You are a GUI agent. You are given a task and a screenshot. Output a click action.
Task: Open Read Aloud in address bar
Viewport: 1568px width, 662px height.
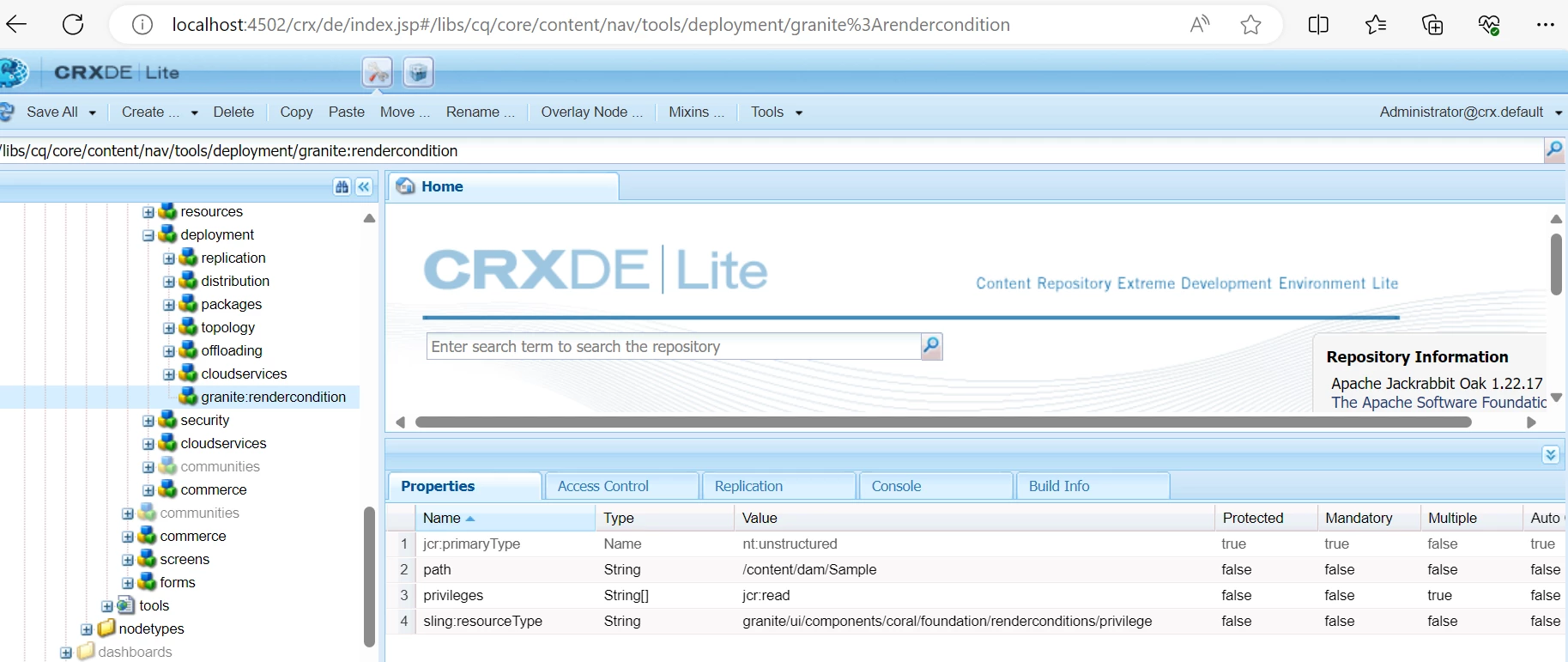click(x=1200, y=24)
